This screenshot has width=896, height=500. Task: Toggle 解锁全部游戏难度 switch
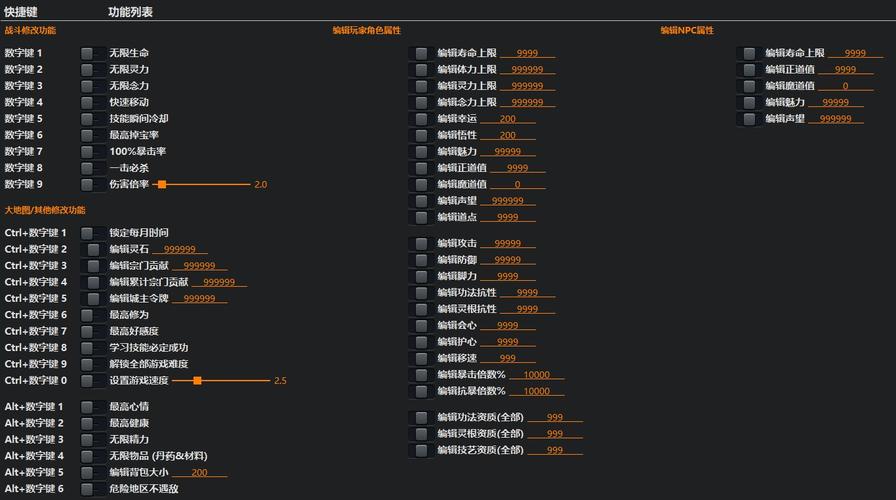(x=93, y=365)
